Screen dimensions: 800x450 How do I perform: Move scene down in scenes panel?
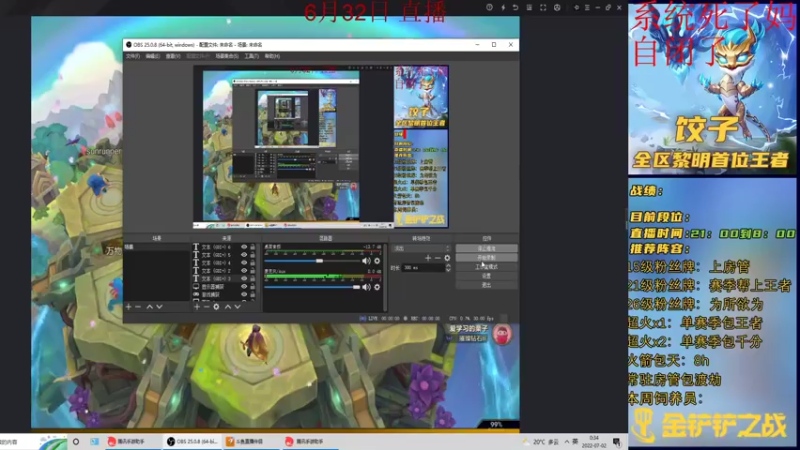click(x=159, y=307)
